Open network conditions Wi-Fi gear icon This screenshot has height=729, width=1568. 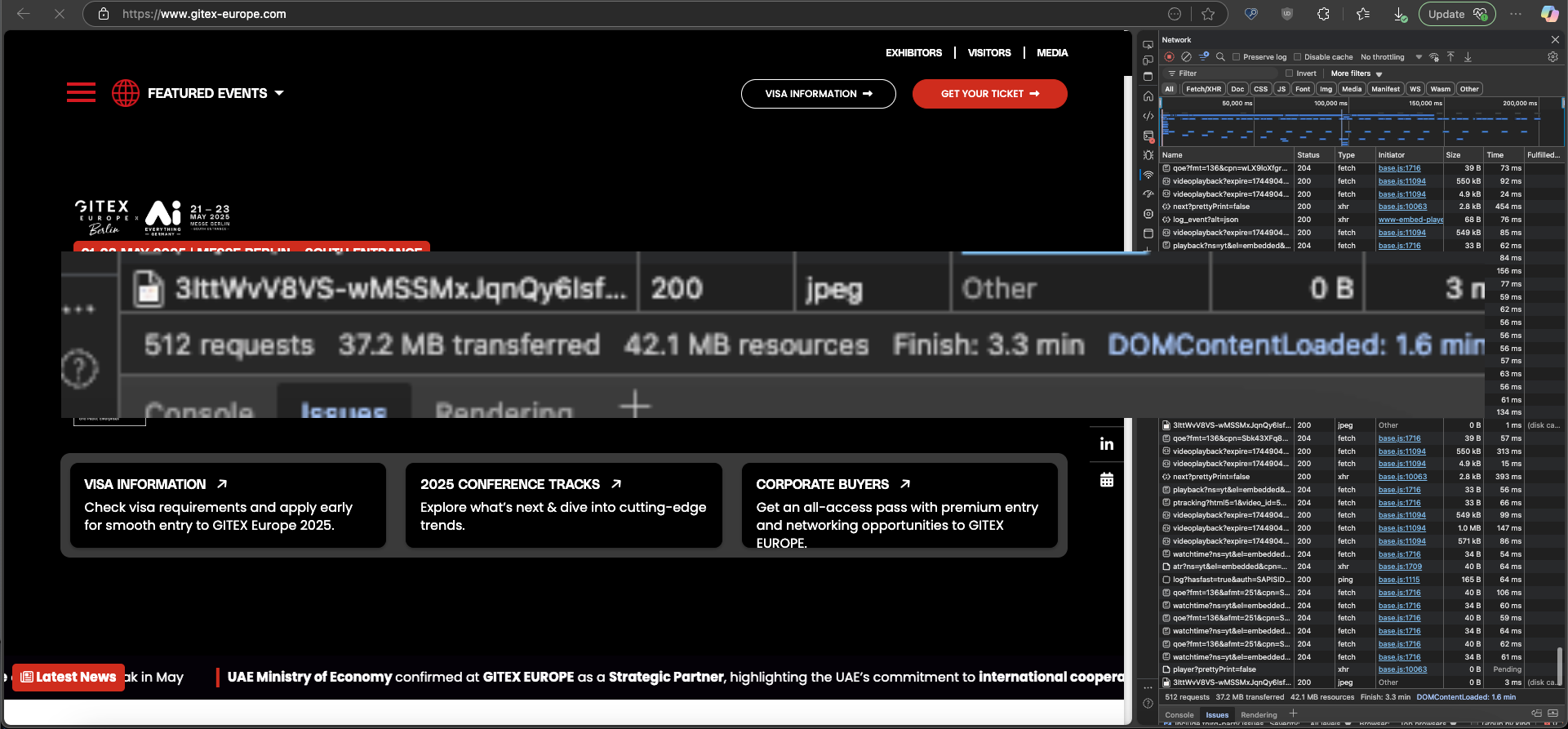1434,57
